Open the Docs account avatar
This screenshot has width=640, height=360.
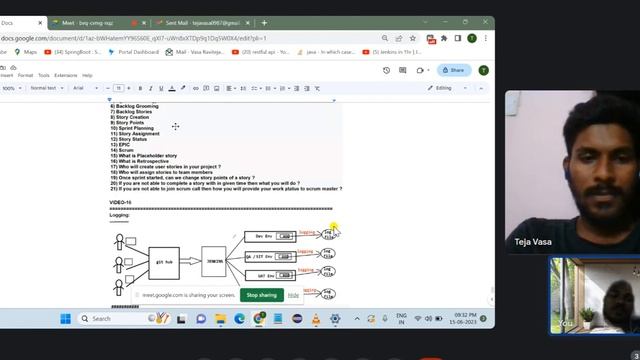tap(483, 70)
